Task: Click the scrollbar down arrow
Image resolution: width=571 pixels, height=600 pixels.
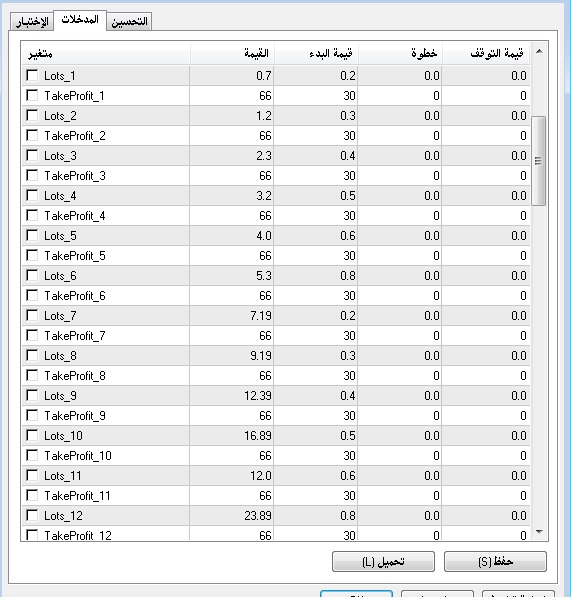Action: coord(539,532)
